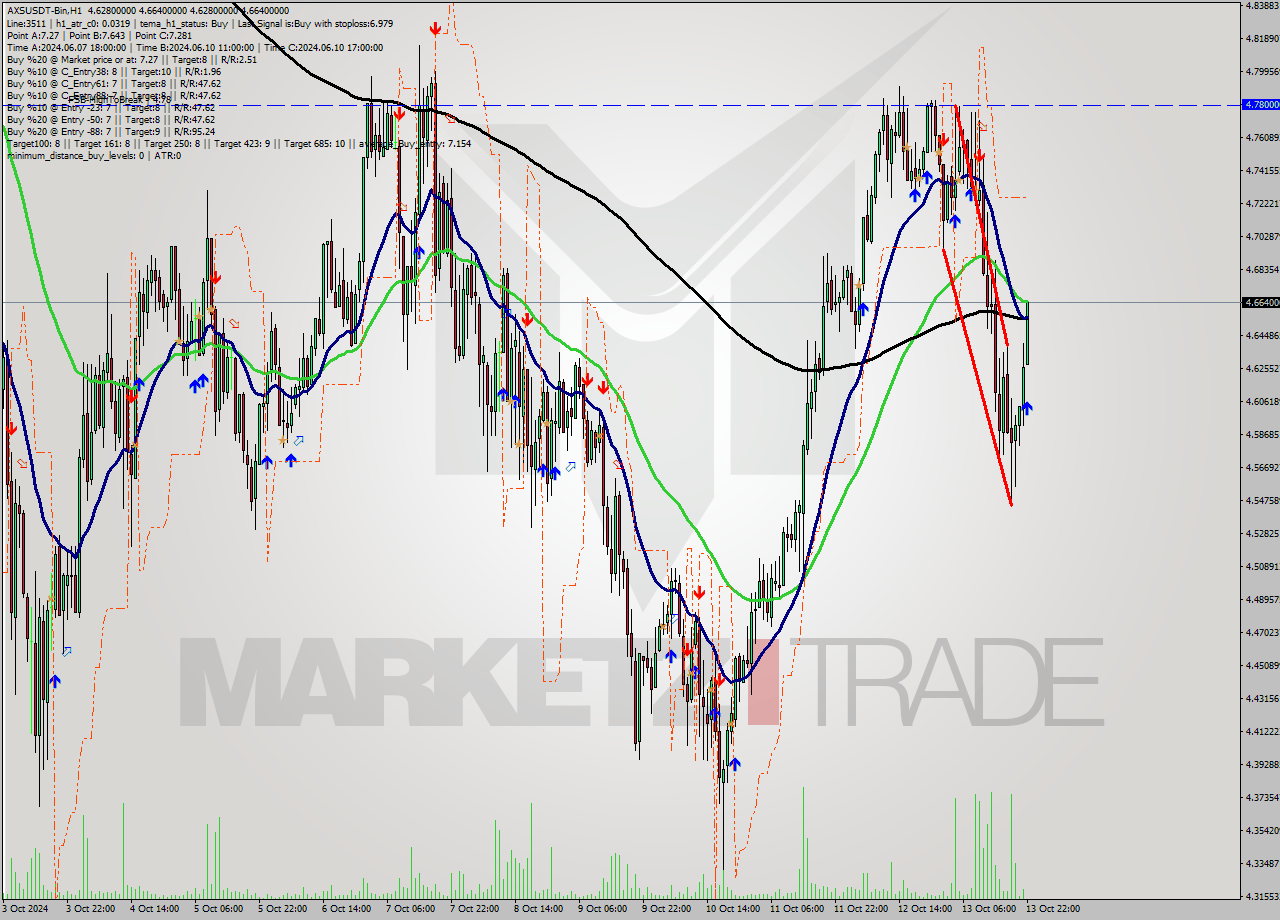Click the '4 Oct 14:00' time axis label
Viewport: 1280px width, 920px height.
click(155, 909)
